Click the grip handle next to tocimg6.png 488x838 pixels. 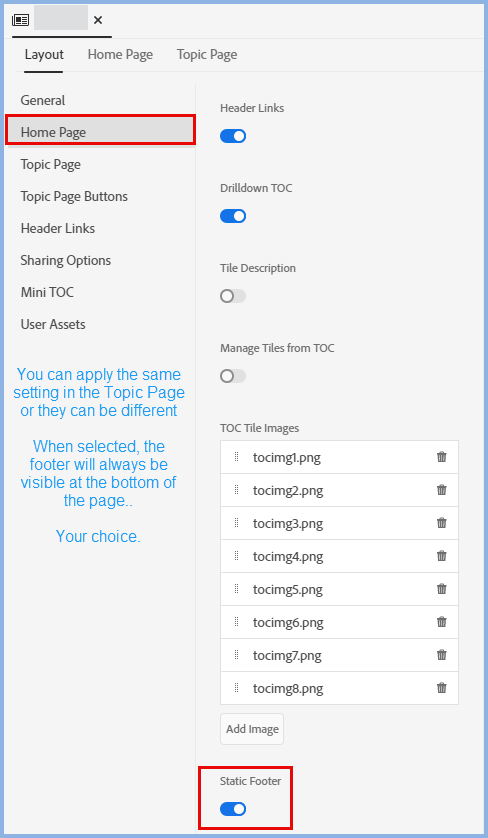236,622
